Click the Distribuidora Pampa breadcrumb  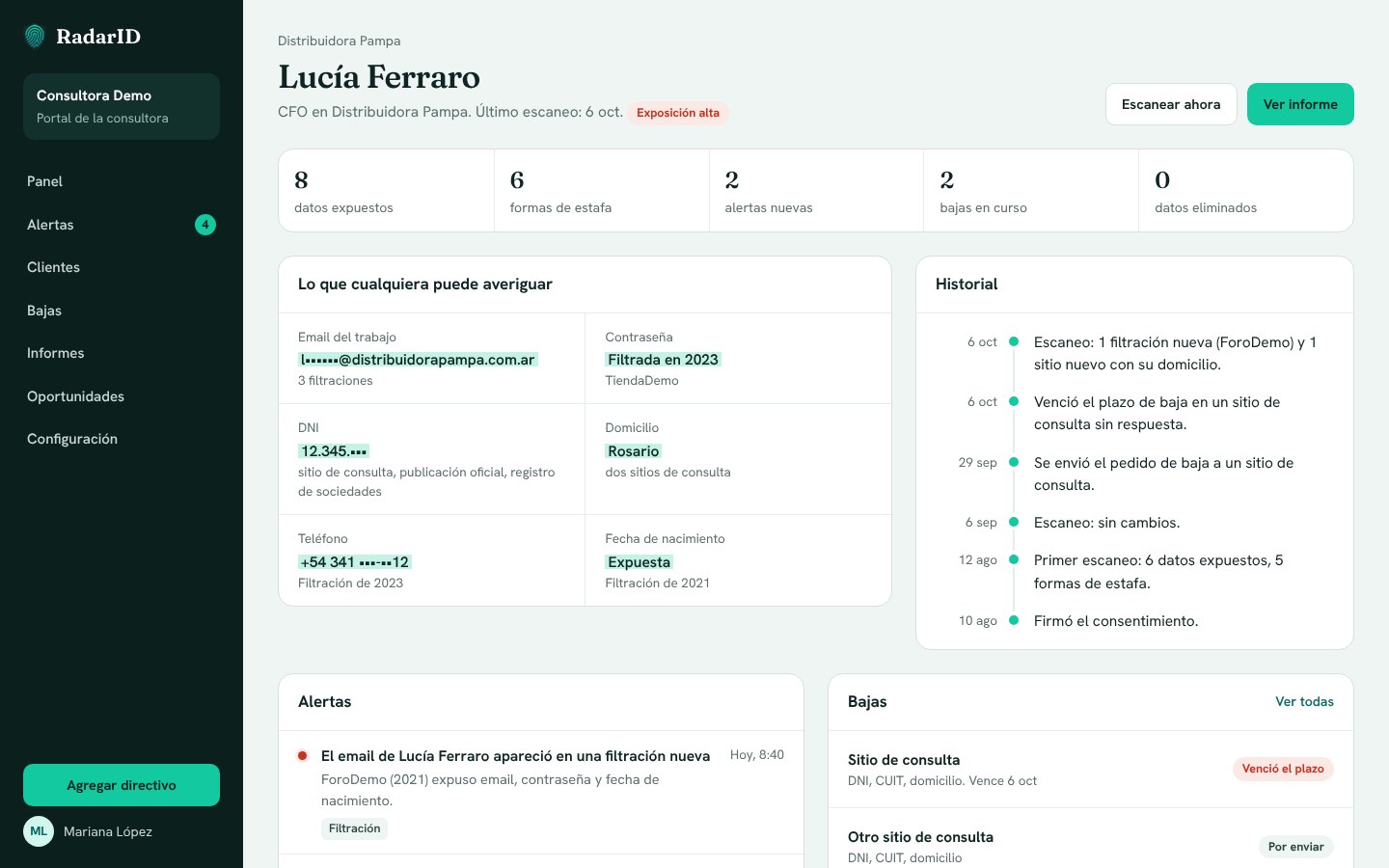(x=339, y=41)
